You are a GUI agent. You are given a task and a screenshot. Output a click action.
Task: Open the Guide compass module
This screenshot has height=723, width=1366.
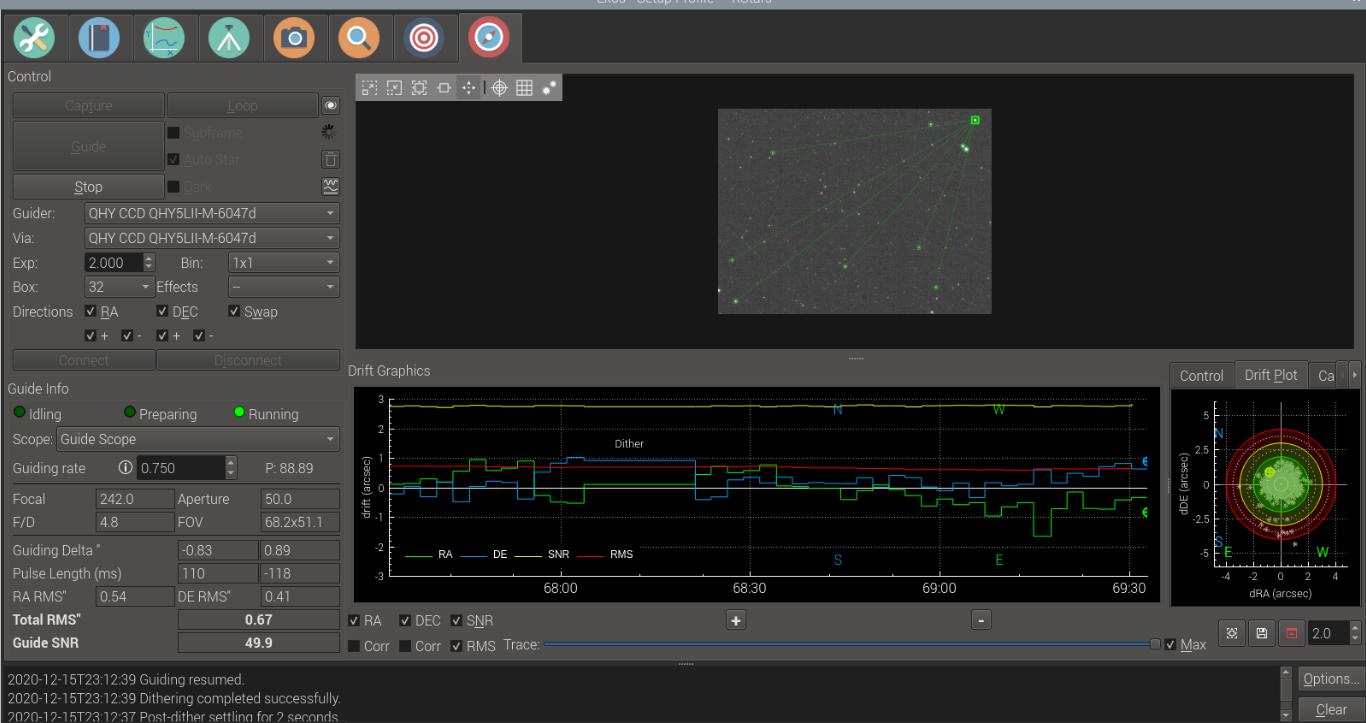tap(489, 38)
